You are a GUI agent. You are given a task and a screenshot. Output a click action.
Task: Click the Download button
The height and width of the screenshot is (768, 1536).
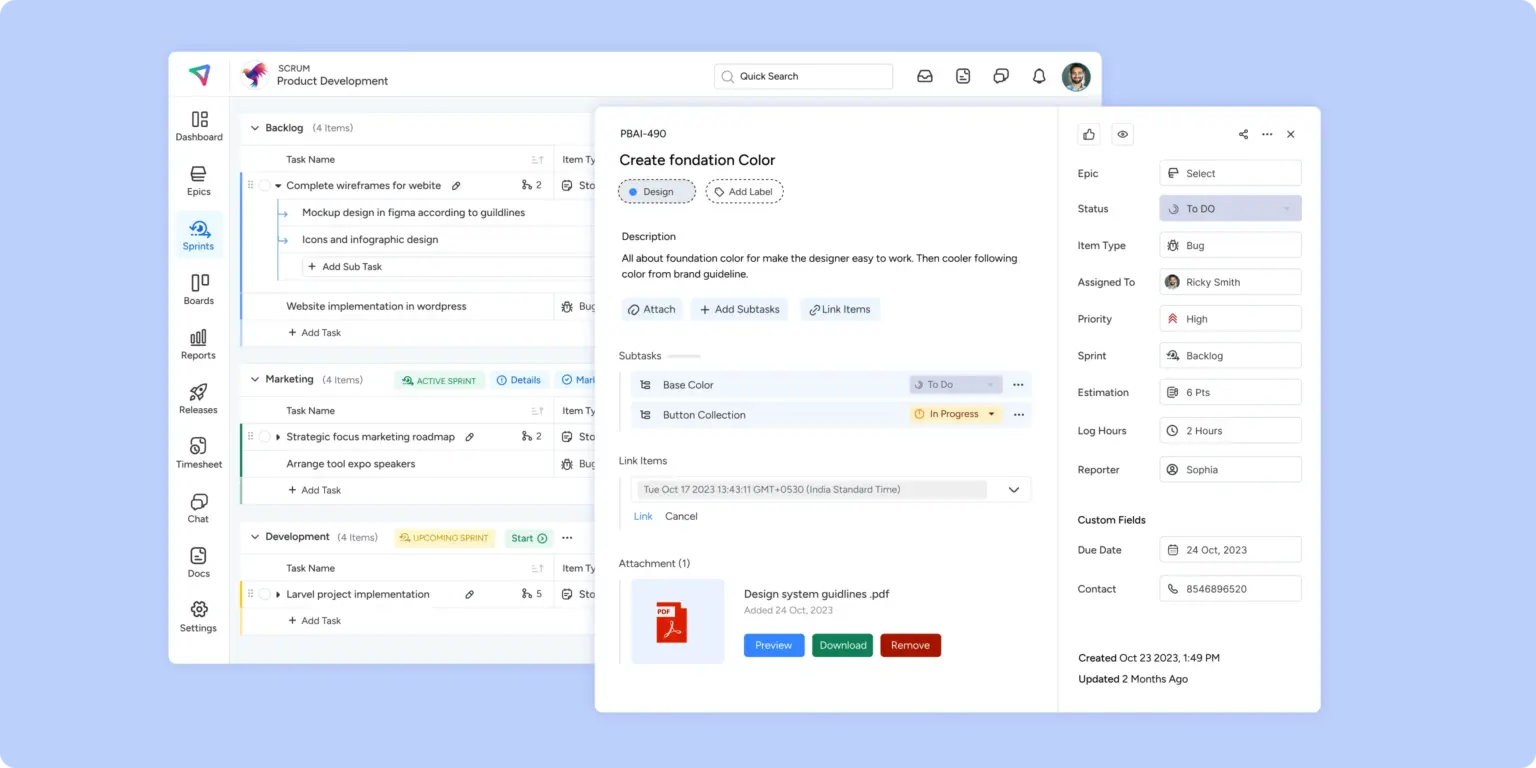(x=842, y=645)
